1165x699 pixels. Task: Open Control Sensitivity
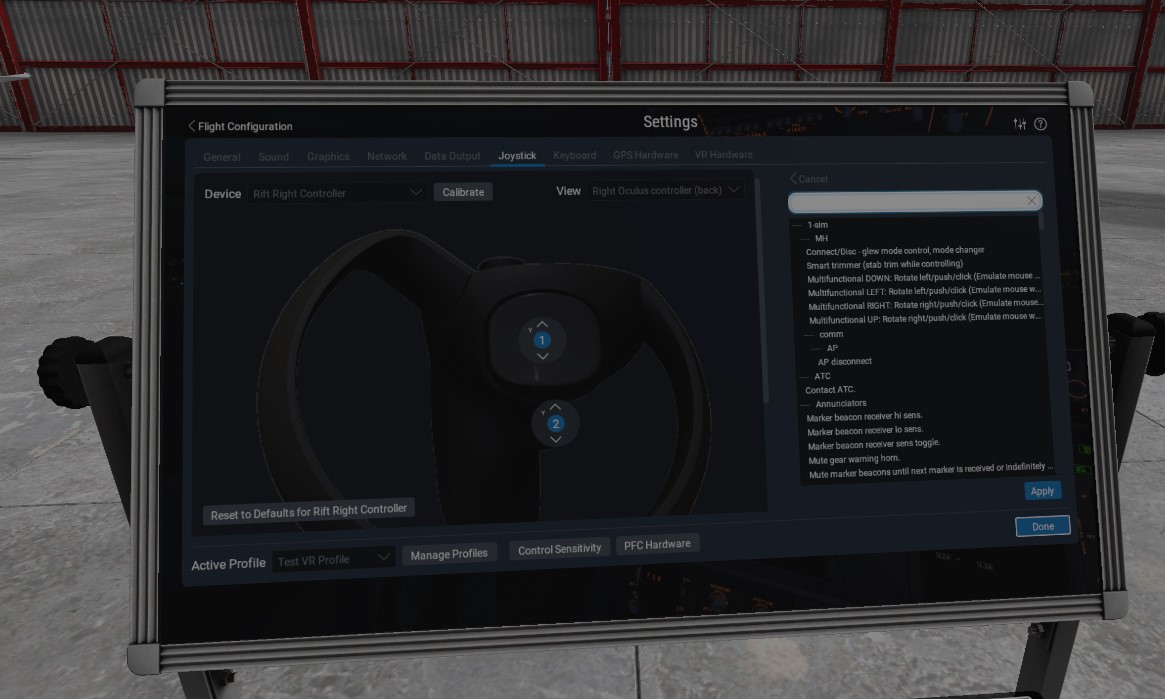[x=559, y=549]
